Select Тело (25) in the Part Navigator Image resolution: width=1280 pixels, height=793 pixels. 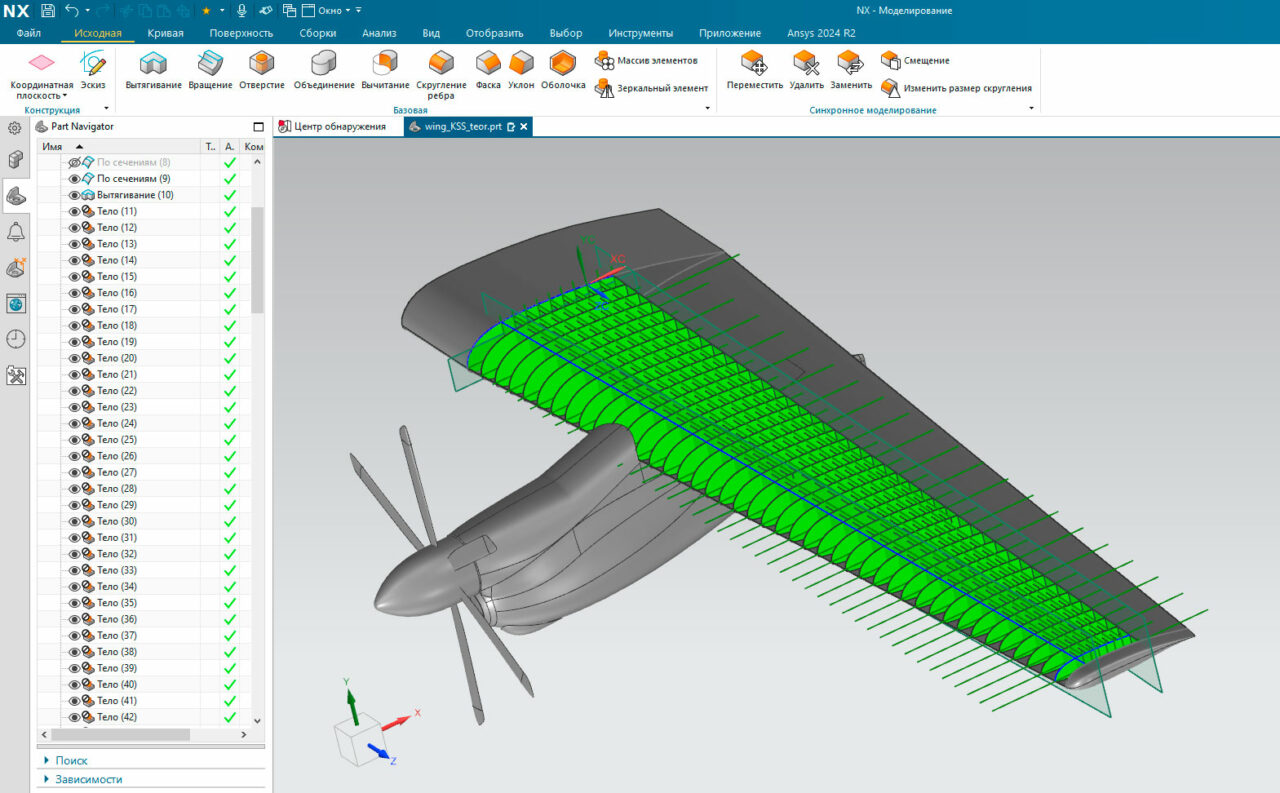pos(117,440)
